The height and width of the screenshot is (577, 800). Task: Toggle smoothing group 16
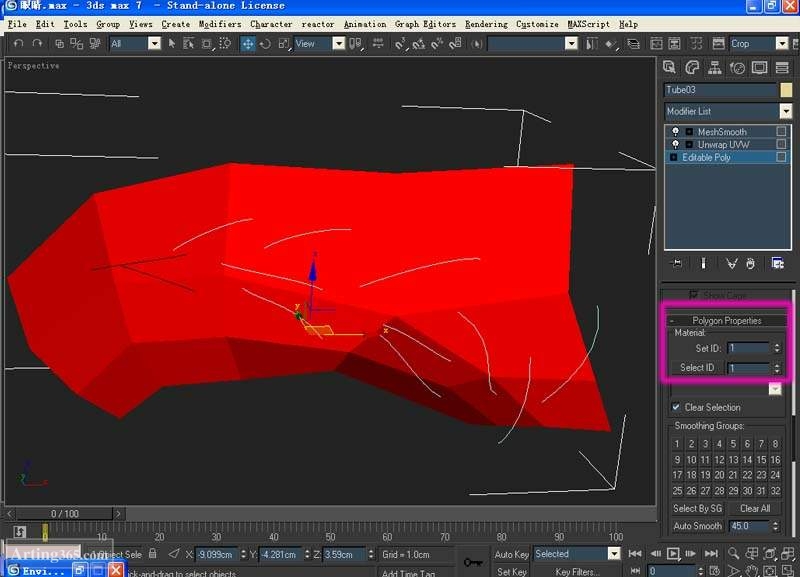(775, 460)
